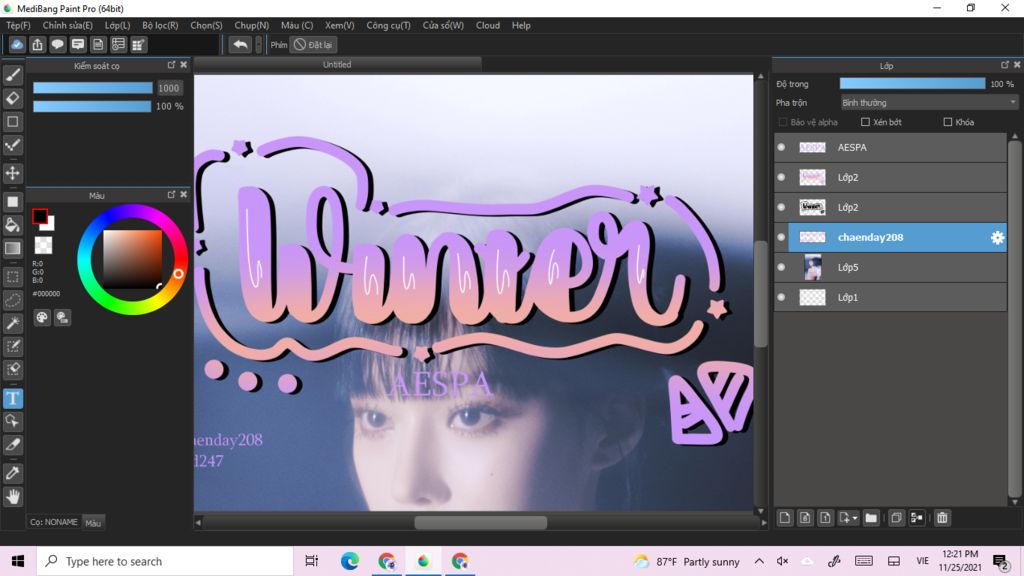Select the Move tool with four arrows
Screen dimensions: 1024x576
click(12, 173)
